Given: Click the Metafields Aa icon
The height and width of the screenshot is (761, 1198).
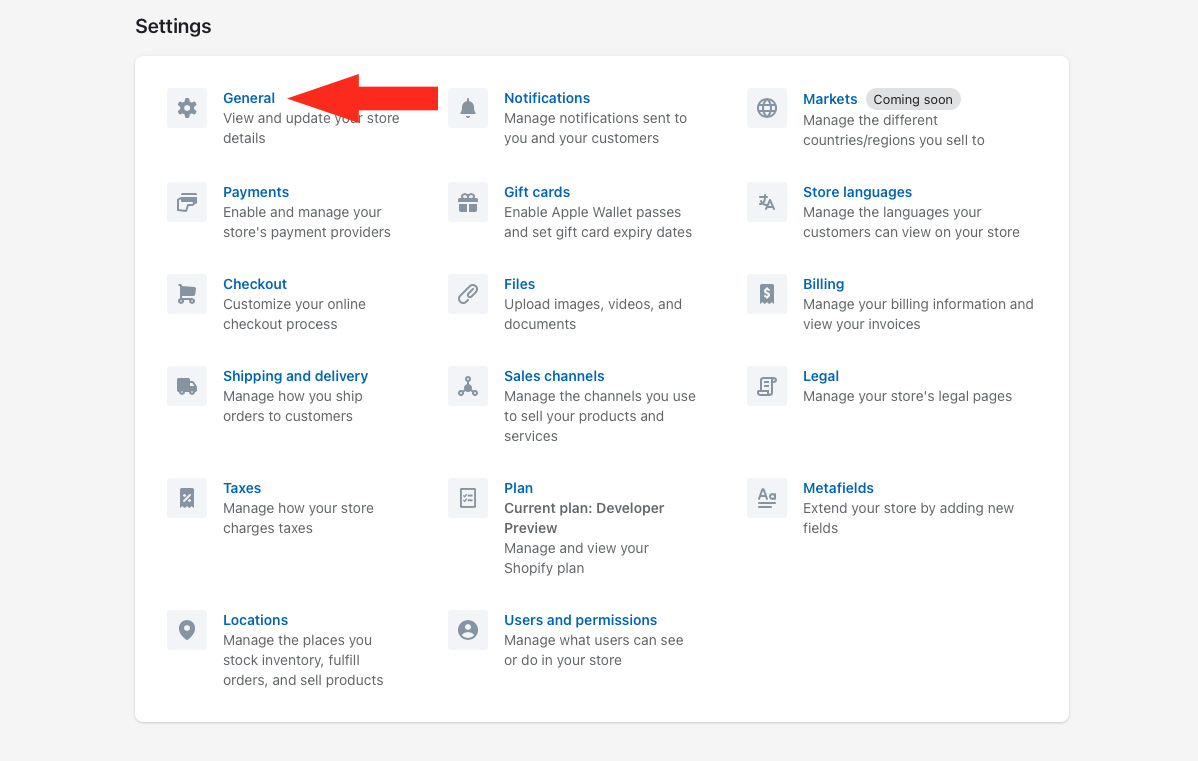Looking at the screenshot, I should tap(767, 498).
